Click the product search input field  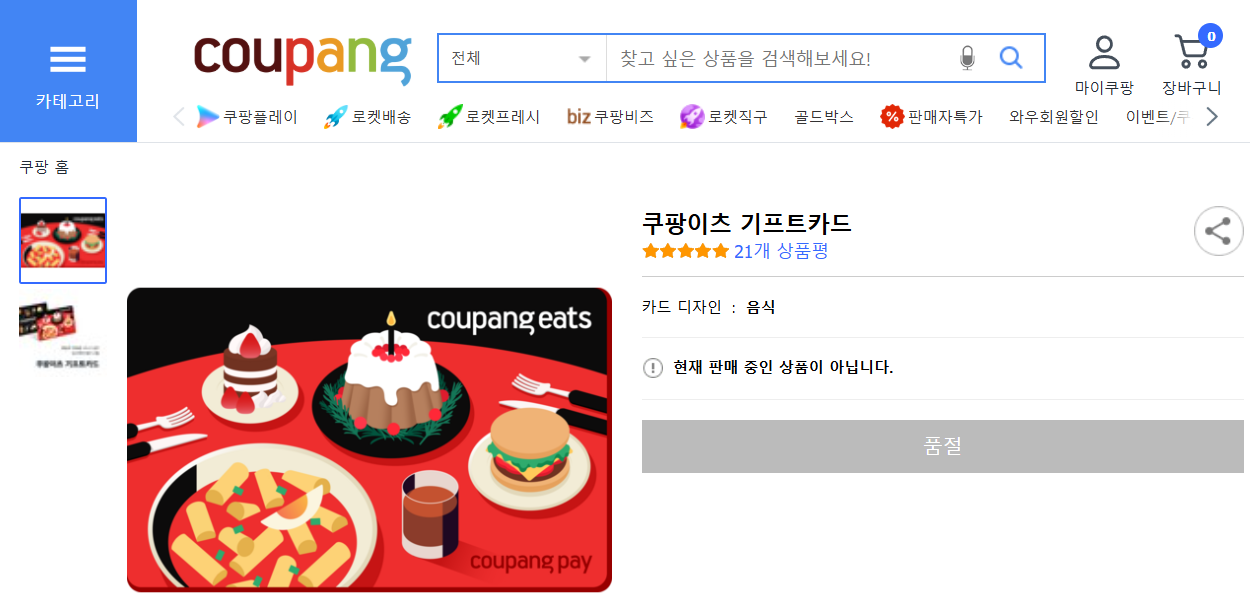point(780,58)
